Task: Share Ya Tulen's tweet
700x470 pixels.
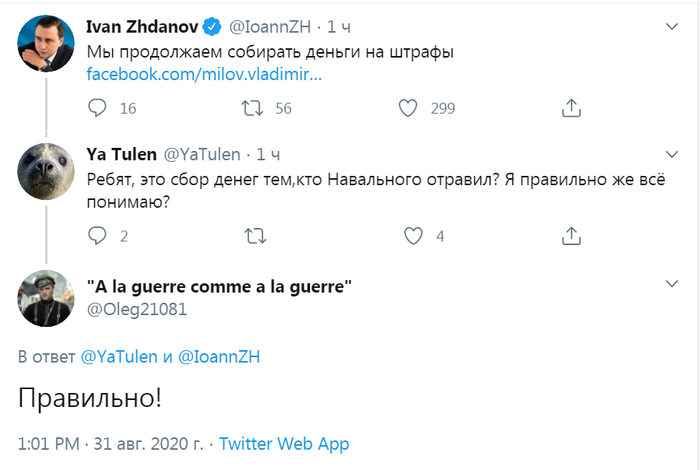Action: click(x=571, y=236)
